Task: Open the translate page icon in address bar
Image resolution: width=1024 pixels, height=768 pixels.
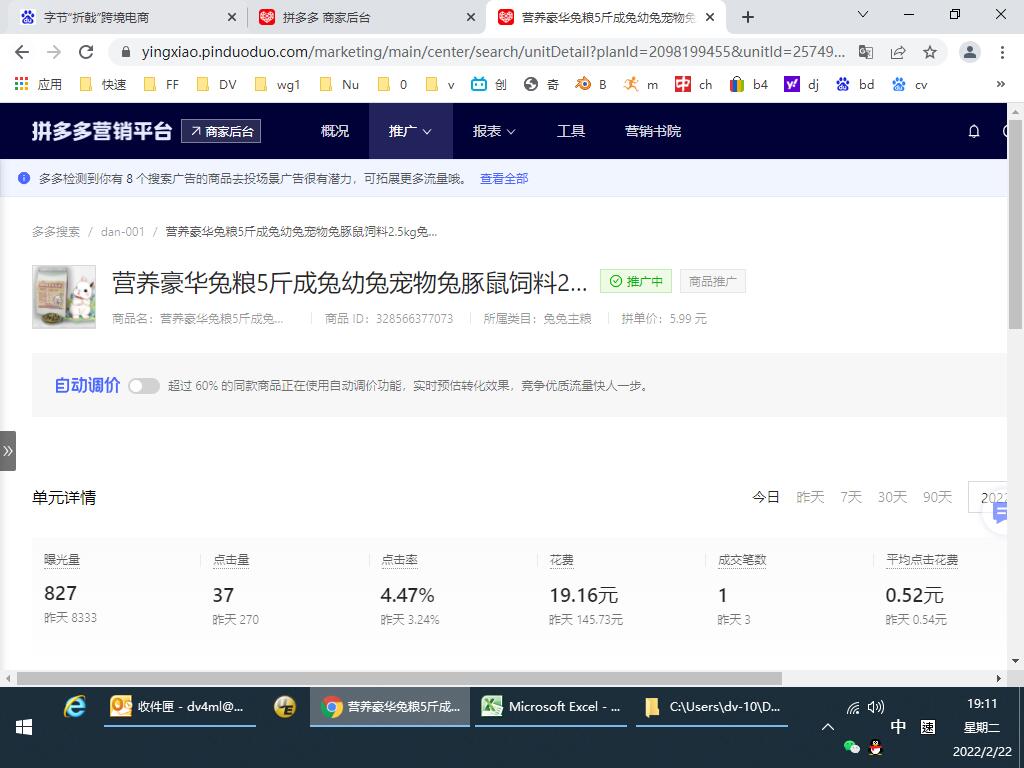Action: point(866,52)
